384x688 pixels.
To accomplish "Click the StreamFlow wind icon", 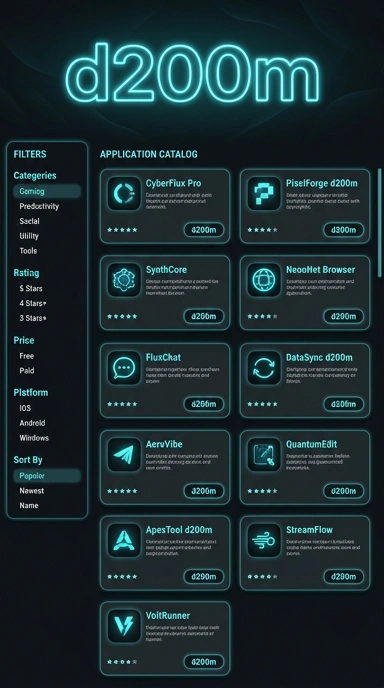I will (264, 540).
